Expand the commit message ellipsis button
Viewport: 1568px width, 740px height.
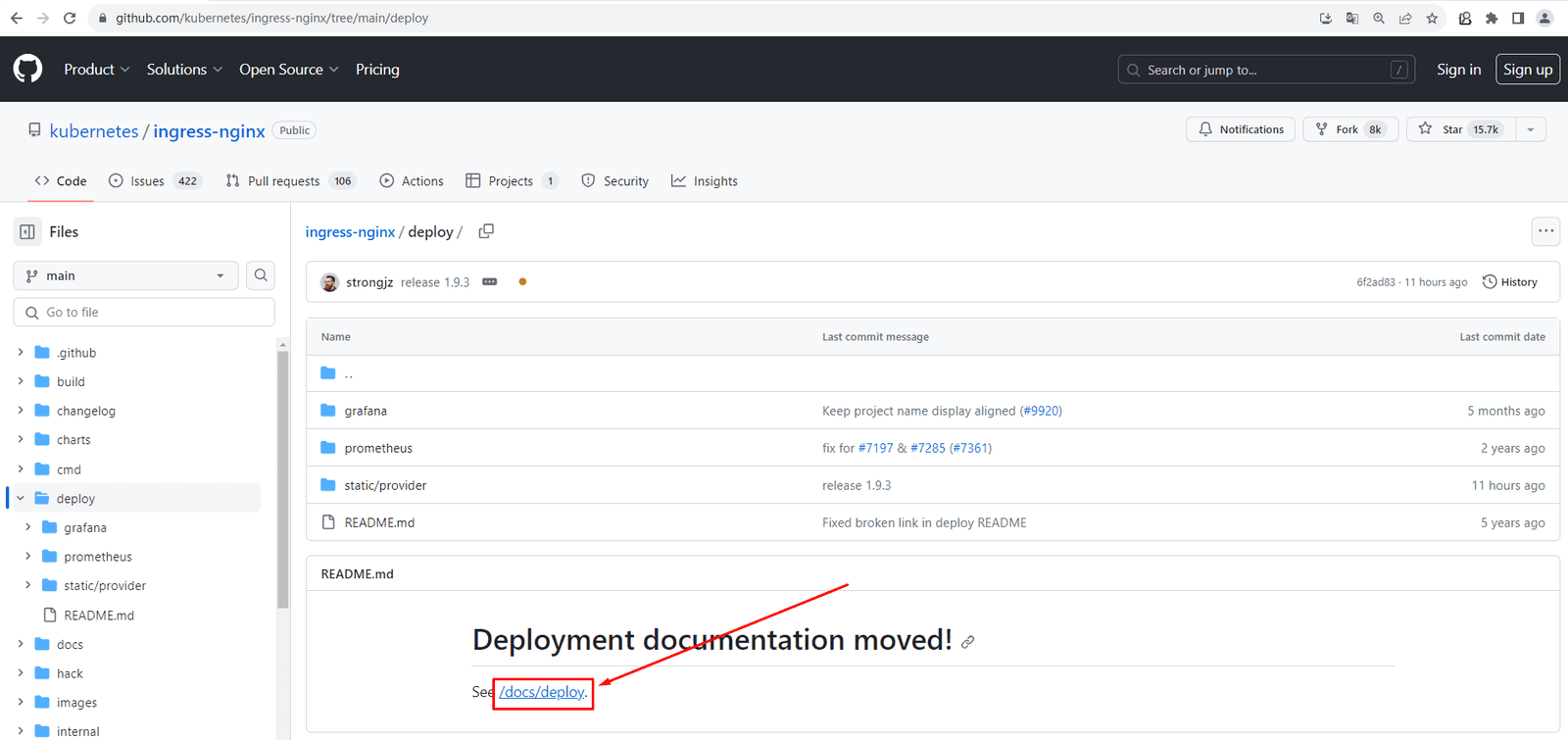click(x=490, y=282)
